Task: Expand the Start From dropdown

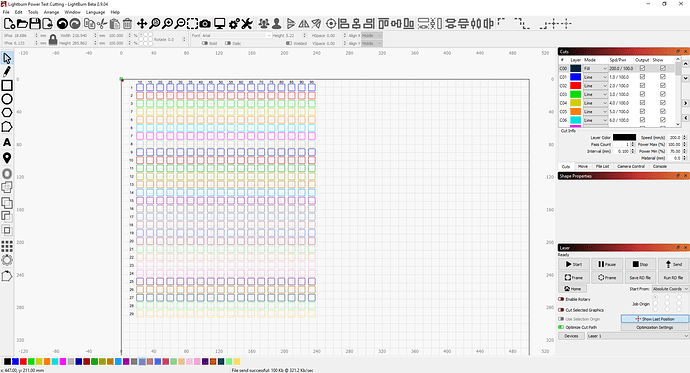Action: [670, 289]
